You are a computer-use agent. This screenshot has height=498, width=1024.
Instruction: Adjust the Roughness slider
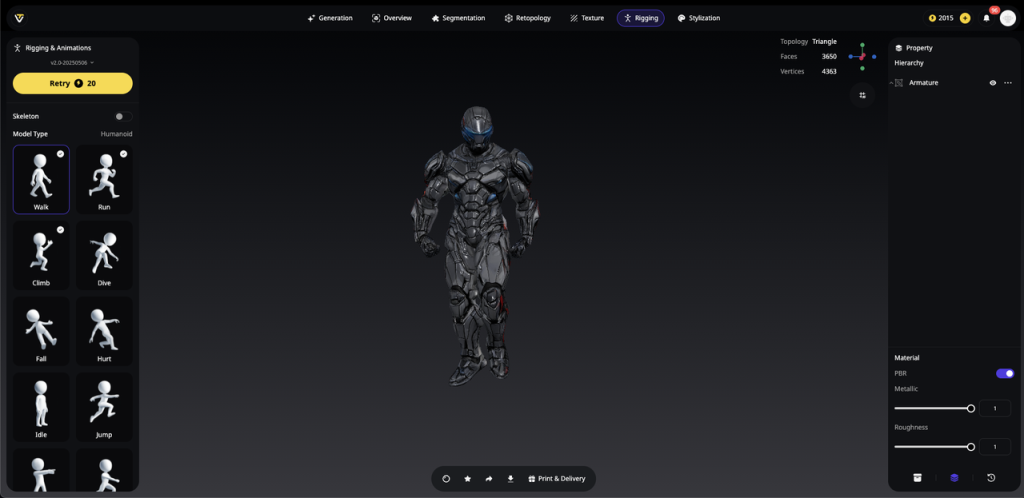tap(935, 447)
